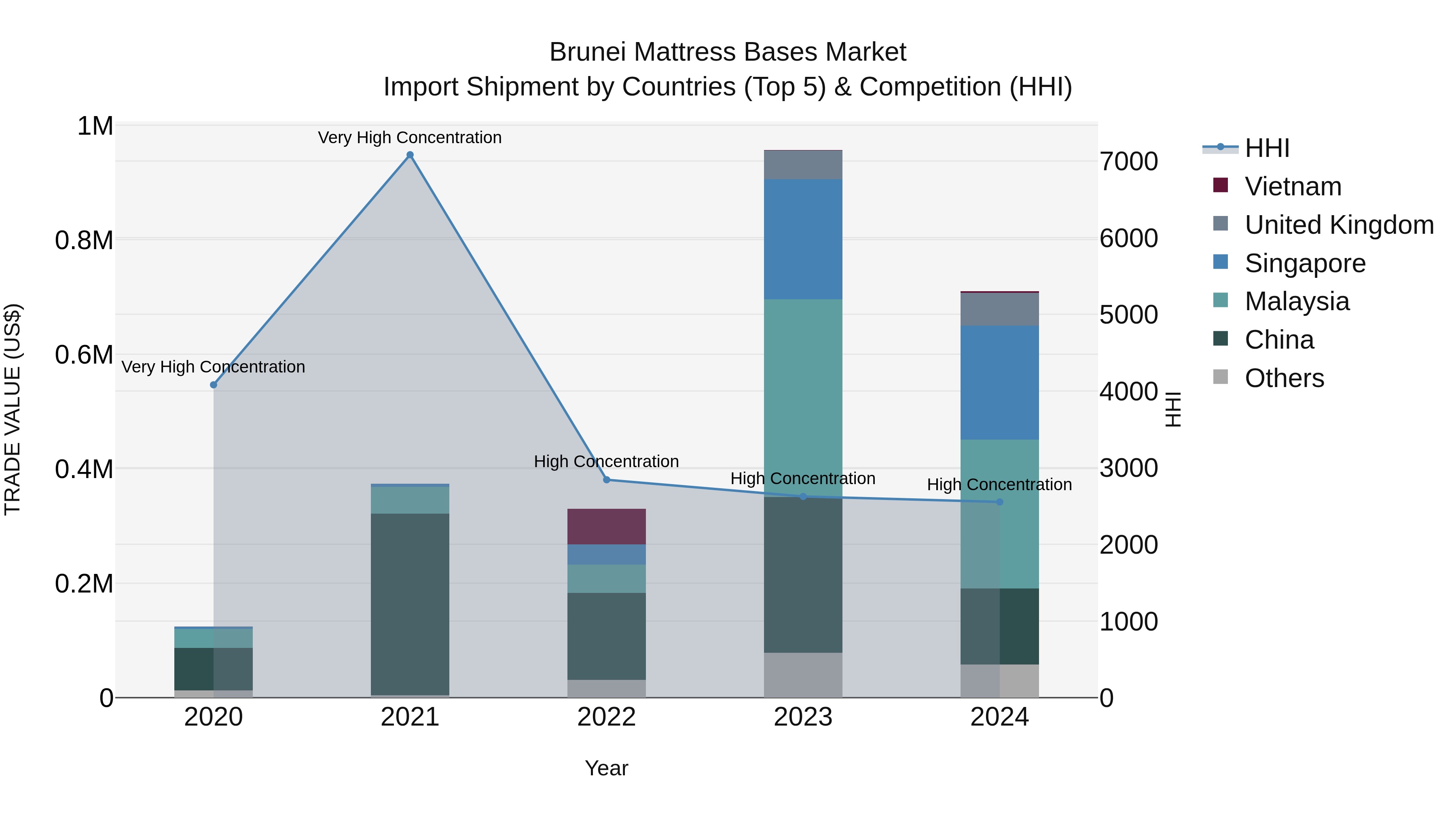Viewport: 1456px width, 819px height.
Task: Click the Malaysia segment of 2020 bar
Action: pyautogui.click(x=214, y=639)
